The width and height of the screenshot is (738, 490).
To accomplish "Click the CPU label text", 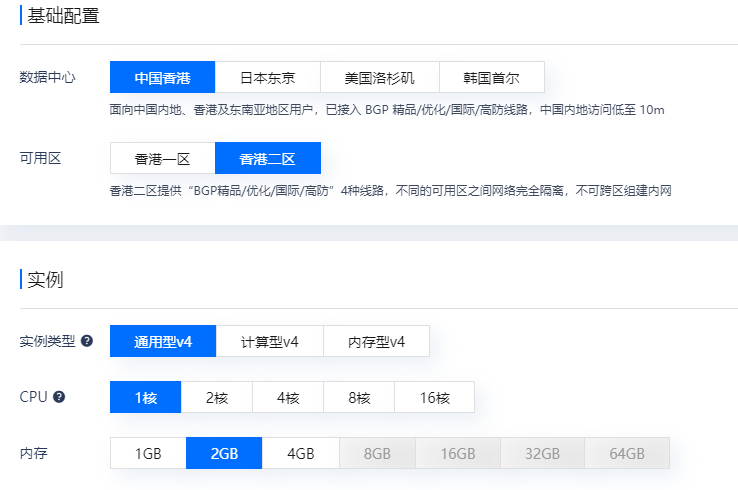I will (33, 397).
